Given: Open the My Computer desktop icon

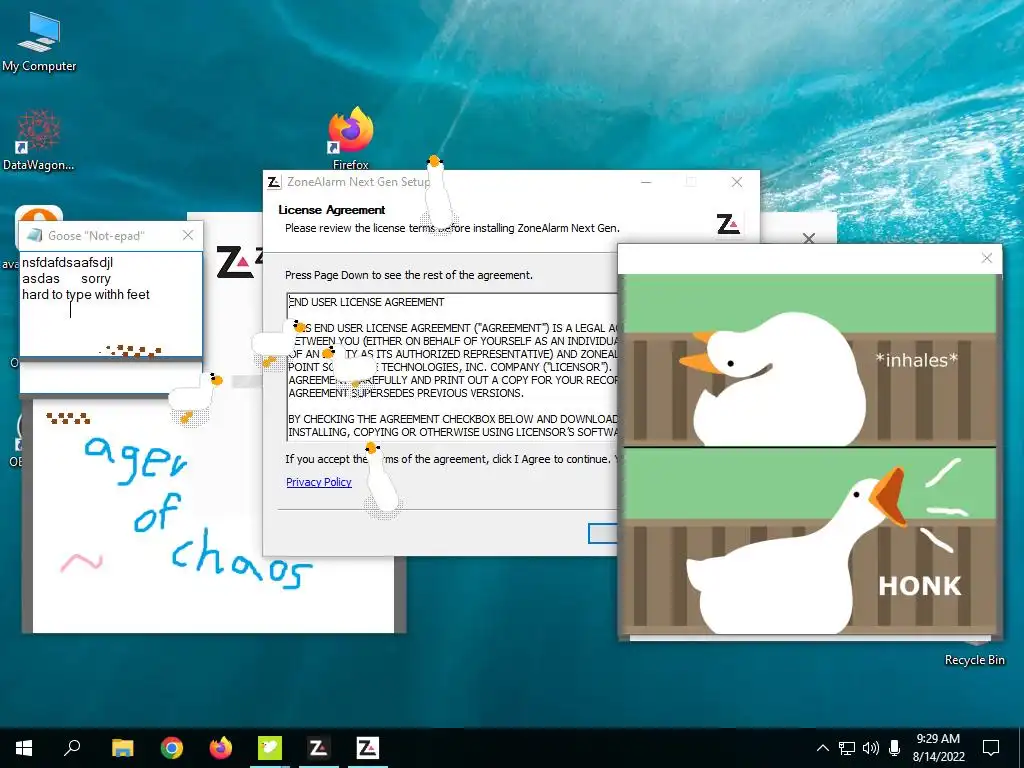Looking at the screenshot, I should (39, 42).
